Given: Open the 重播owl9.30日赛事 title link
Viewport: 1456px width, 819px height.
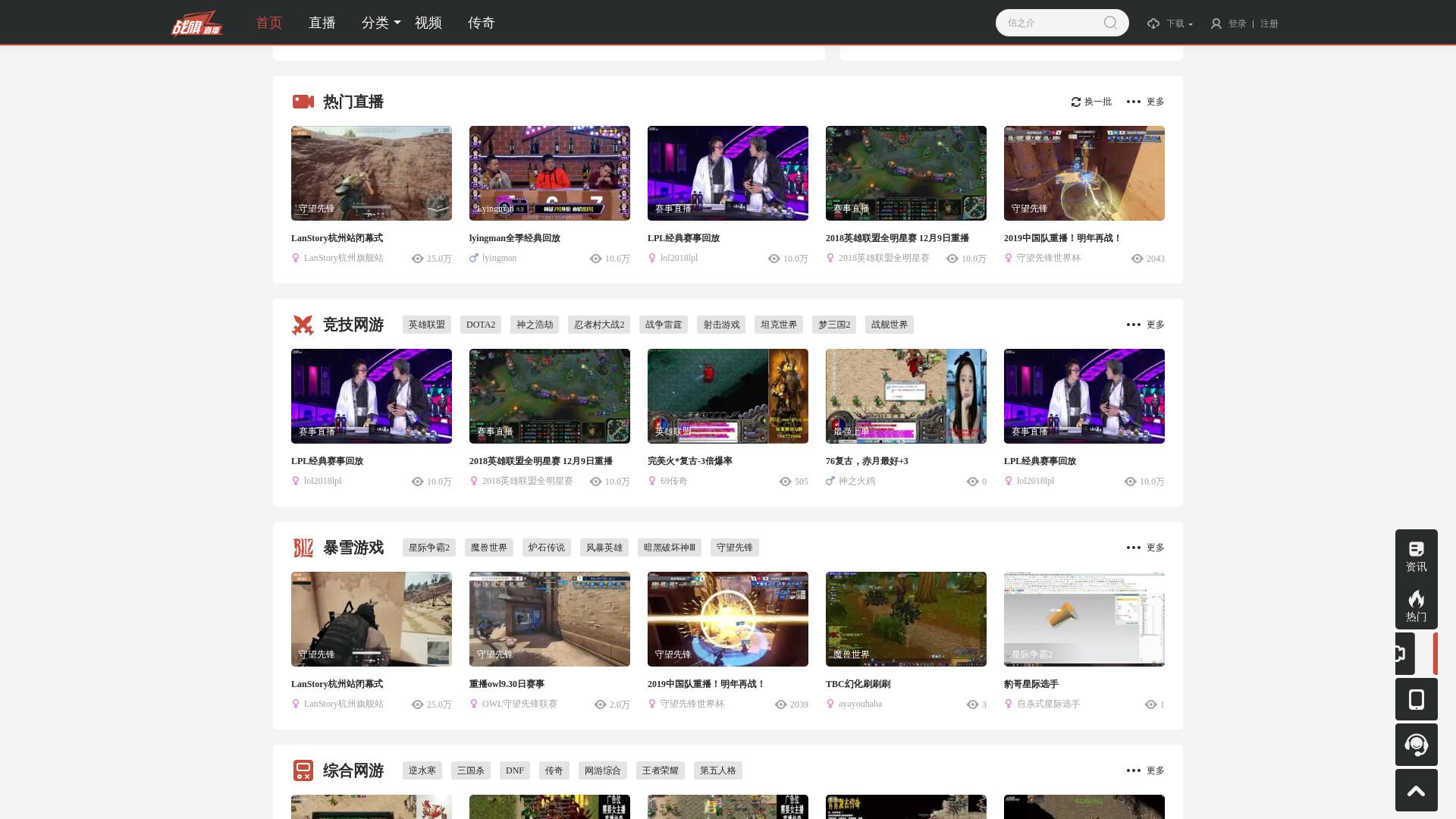Looking at the screenshot, I should pos(507,684).
